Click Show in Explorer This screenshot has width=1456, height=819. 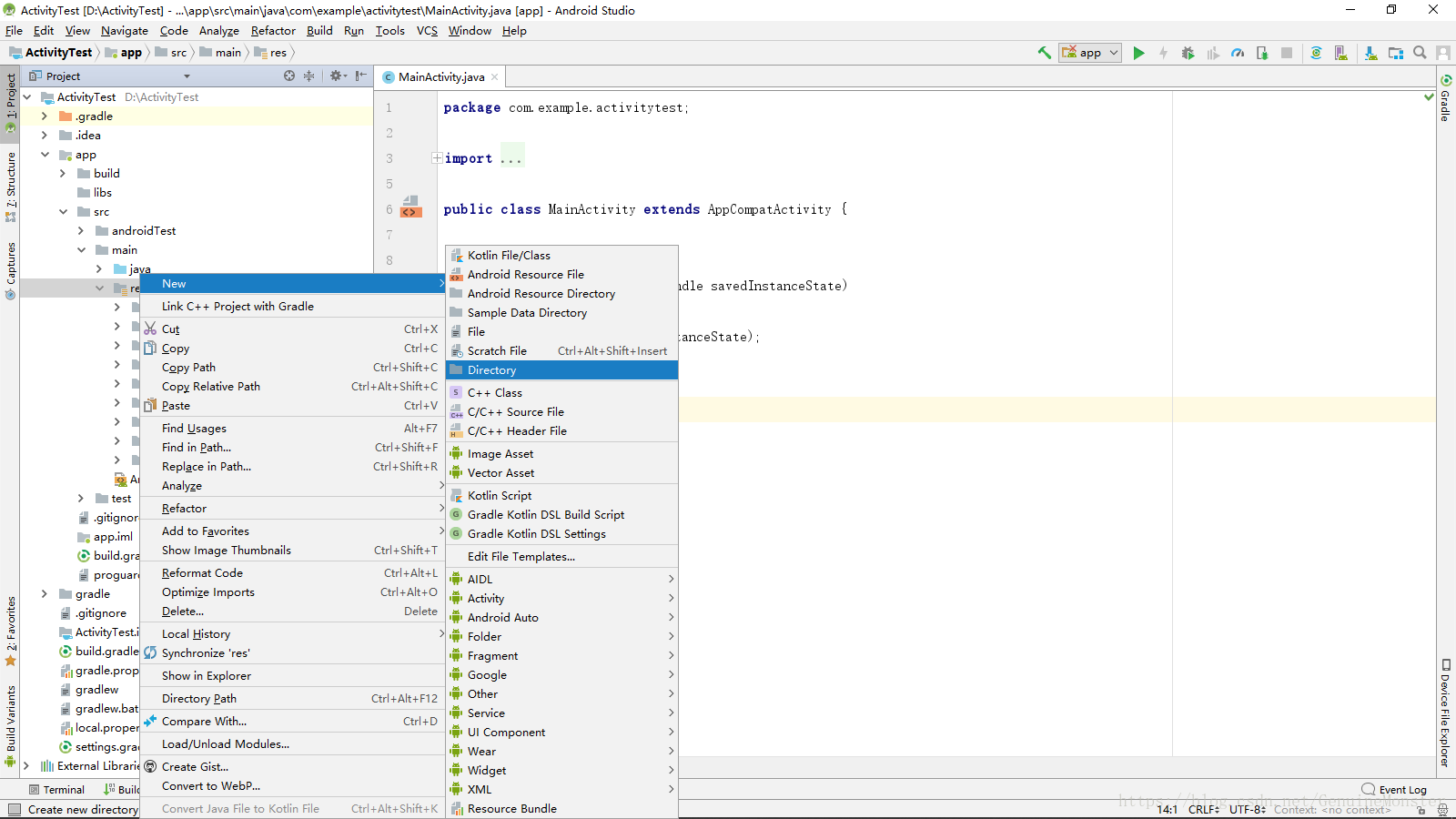coord(292,676)
